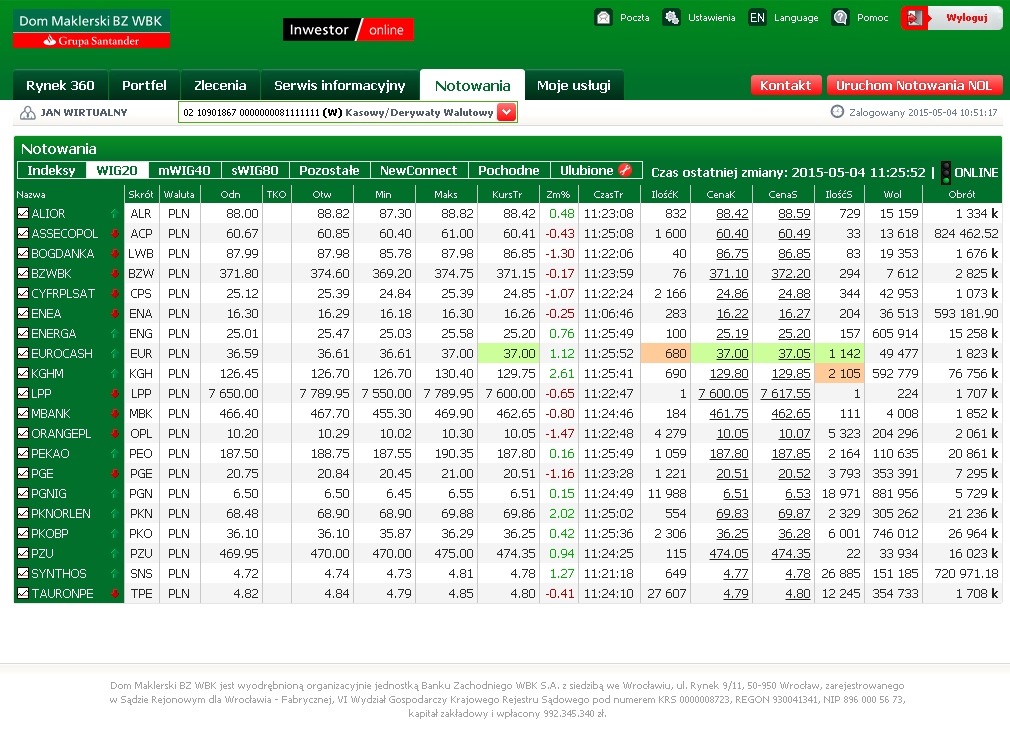Sort by the Nazwa column header
This screenshot has height=729, width=1010.
point(31,194)
